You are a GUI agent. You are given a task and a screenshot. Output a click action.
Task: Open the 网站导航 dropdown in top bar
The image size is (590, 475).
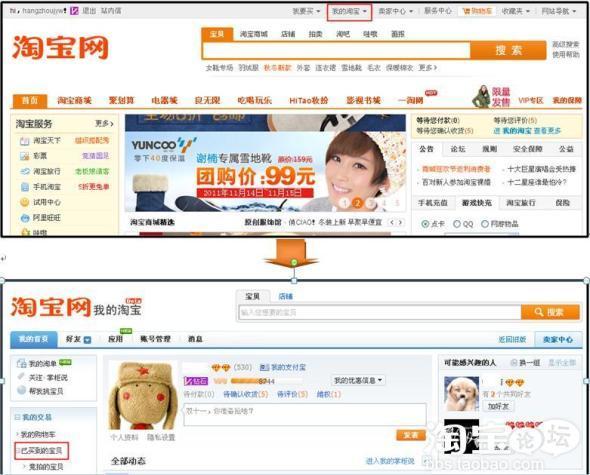coord(559,11)
